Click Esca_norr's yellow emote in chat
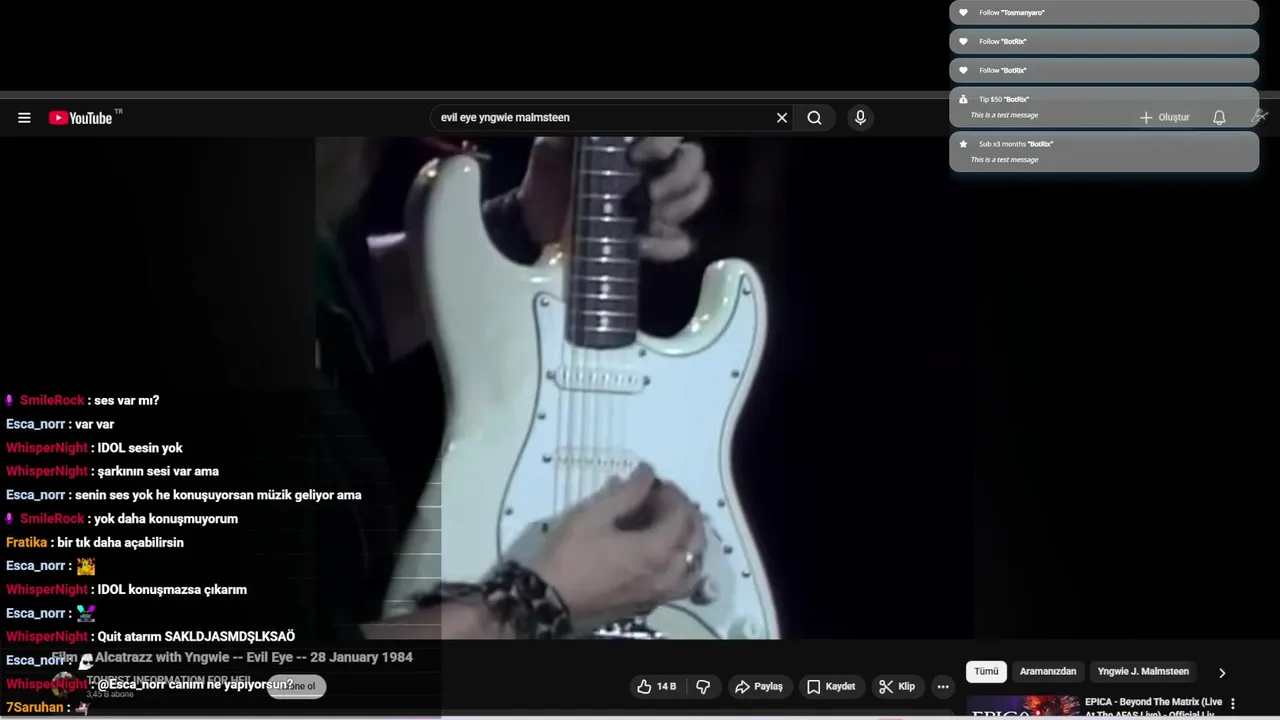1280x720 pixels. 86,566
